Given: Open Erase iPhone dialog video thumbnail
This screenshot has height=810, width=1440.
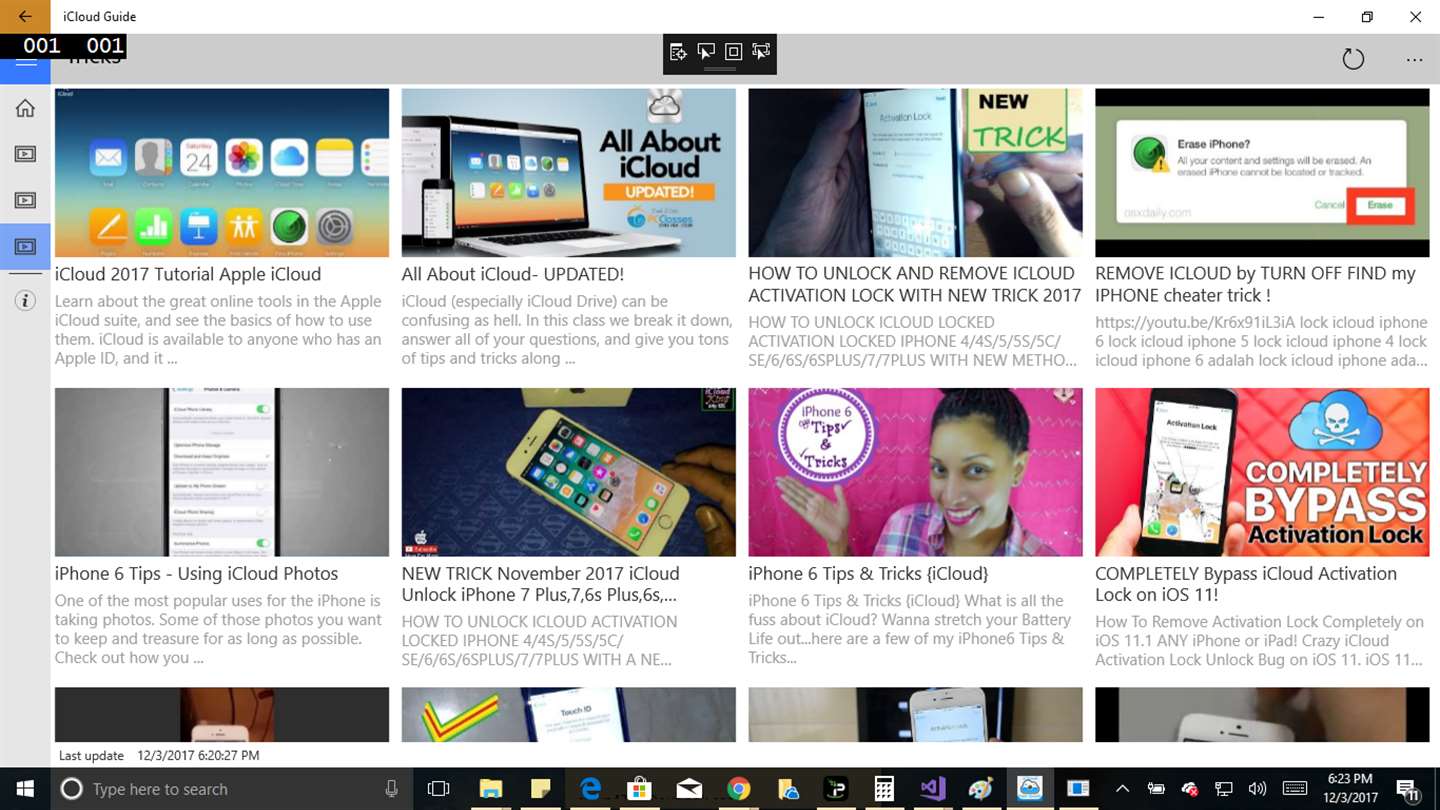Looking at the screenshot, I should click(x=1262, y=173).
